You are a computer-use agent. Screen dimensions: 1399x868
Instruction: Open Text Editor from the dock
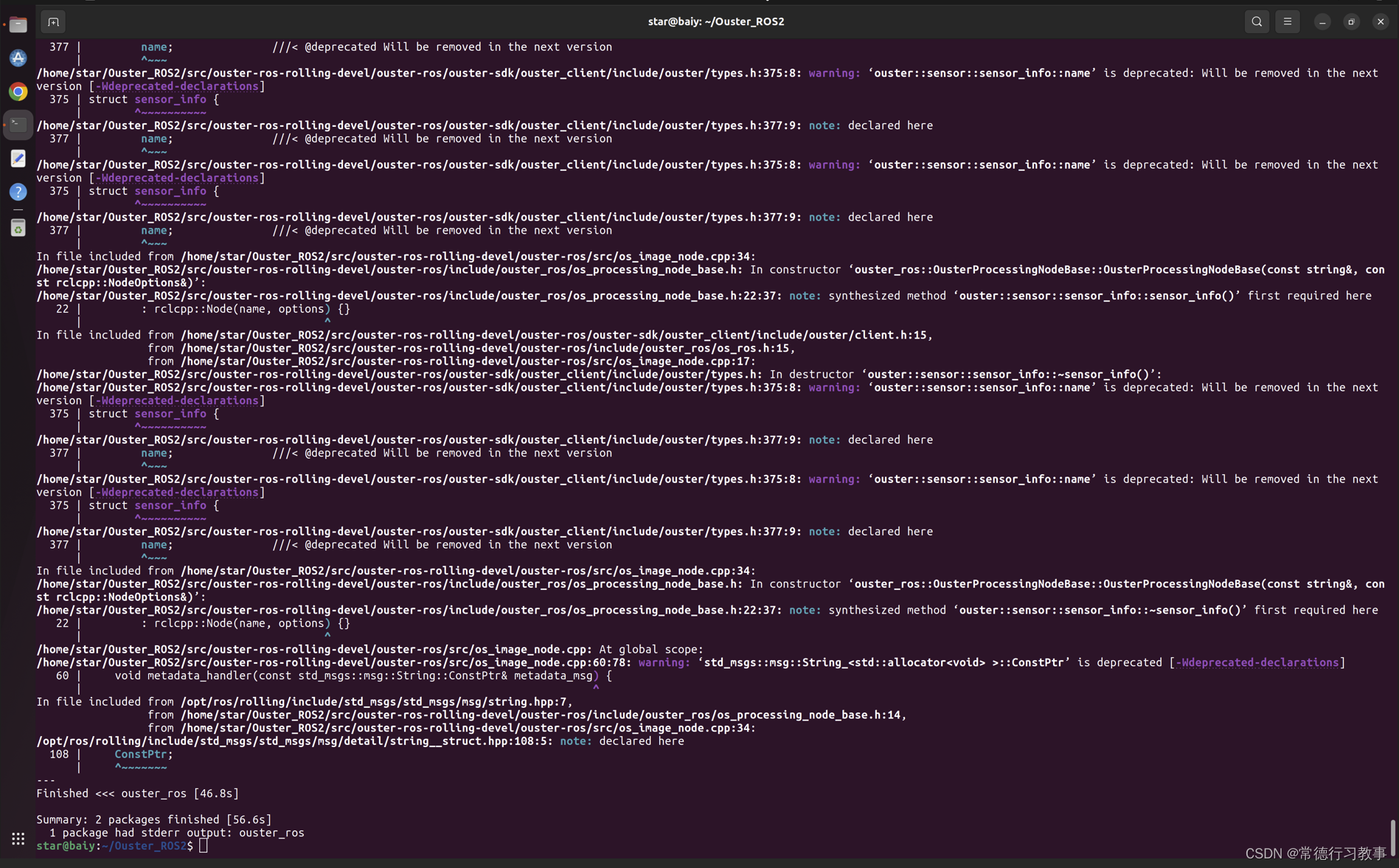tap(18, 158)
